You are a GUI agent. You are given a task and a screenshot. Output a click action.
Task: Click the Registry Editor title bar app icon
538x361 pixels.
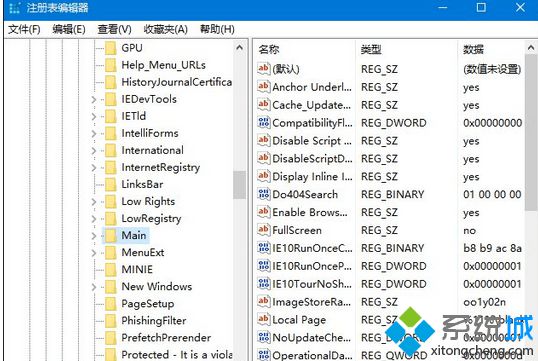point(14,8)
